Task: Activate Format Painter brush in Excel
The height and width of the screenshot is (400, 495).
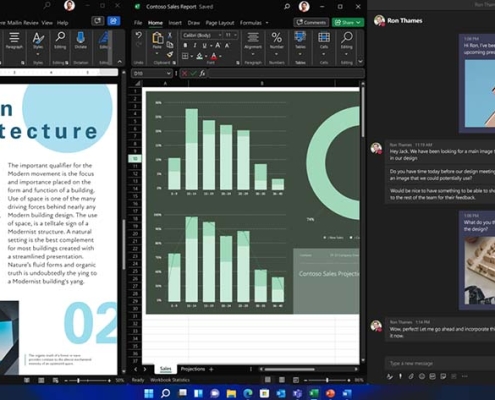Action: (x=170, y=54)
